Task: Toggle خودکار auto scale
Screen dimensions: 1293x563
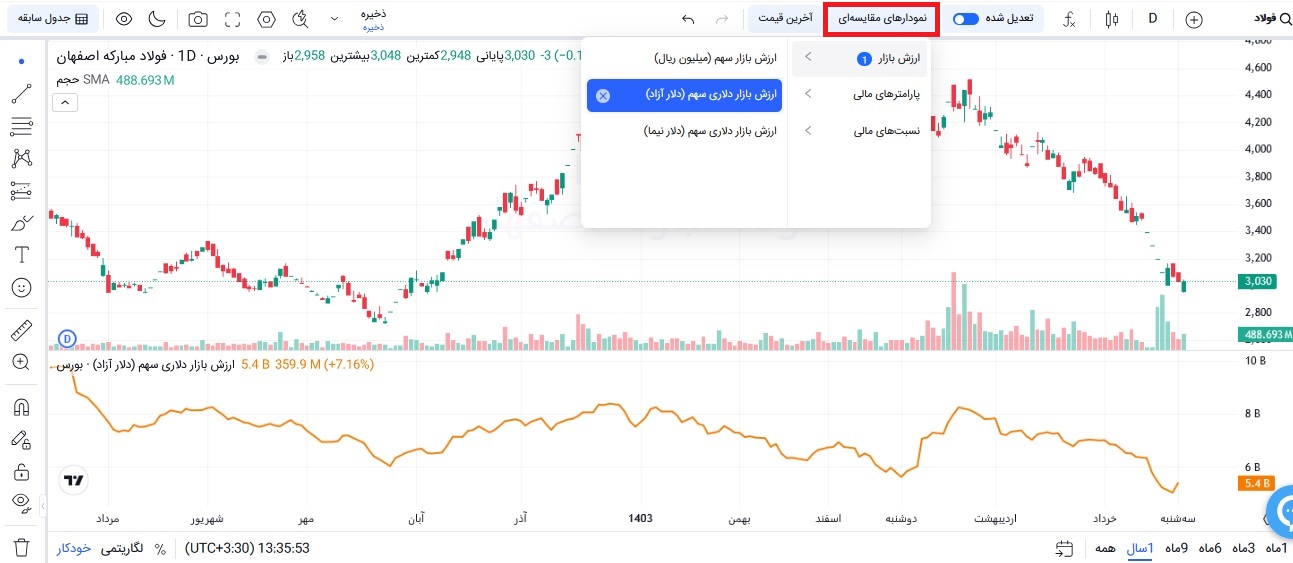Action: point(75,549)
